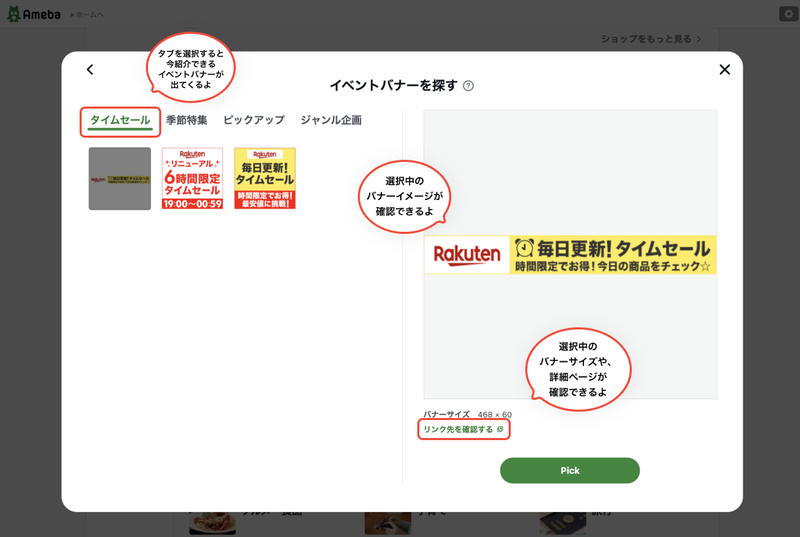
Task: Open the settings gear icon
Action: 789,14
